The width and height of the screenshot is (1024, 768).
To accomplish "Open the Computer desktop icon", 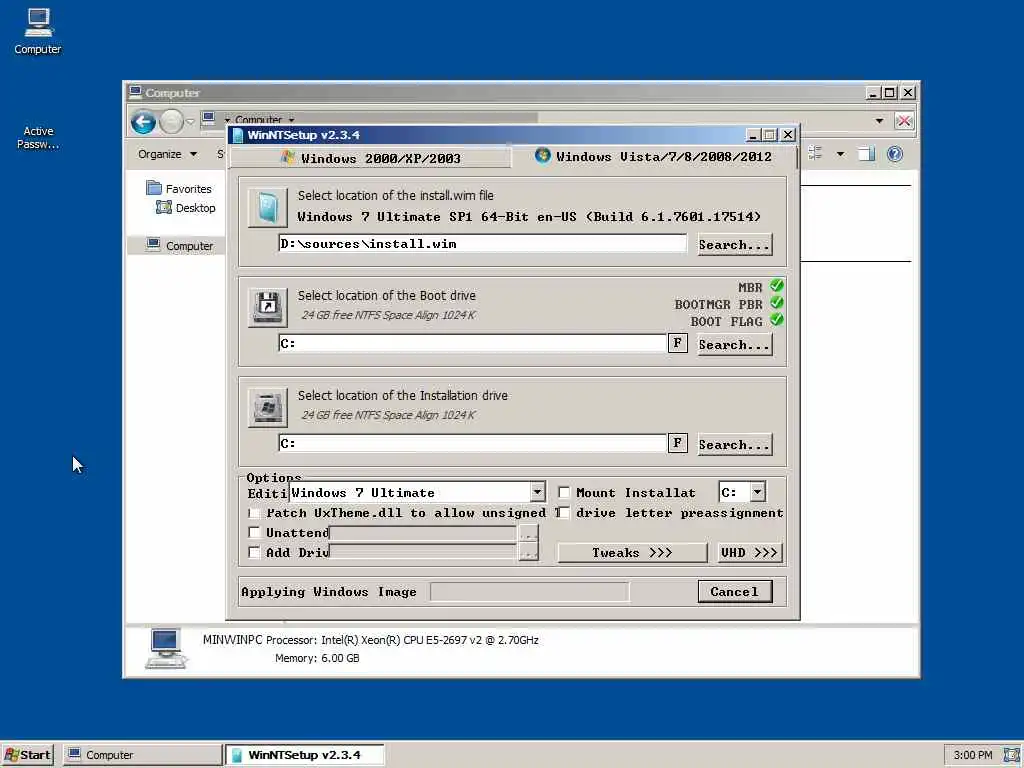I will [x=38, y=31].
